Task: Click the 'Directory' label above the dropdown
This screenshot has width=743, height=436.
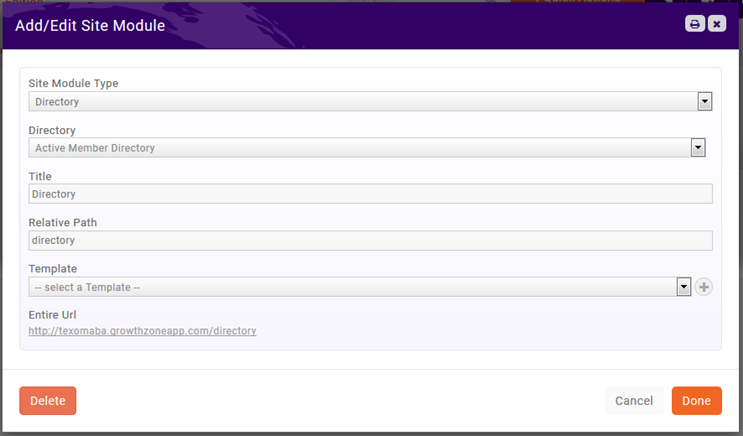Action: (x=52, y=130)
